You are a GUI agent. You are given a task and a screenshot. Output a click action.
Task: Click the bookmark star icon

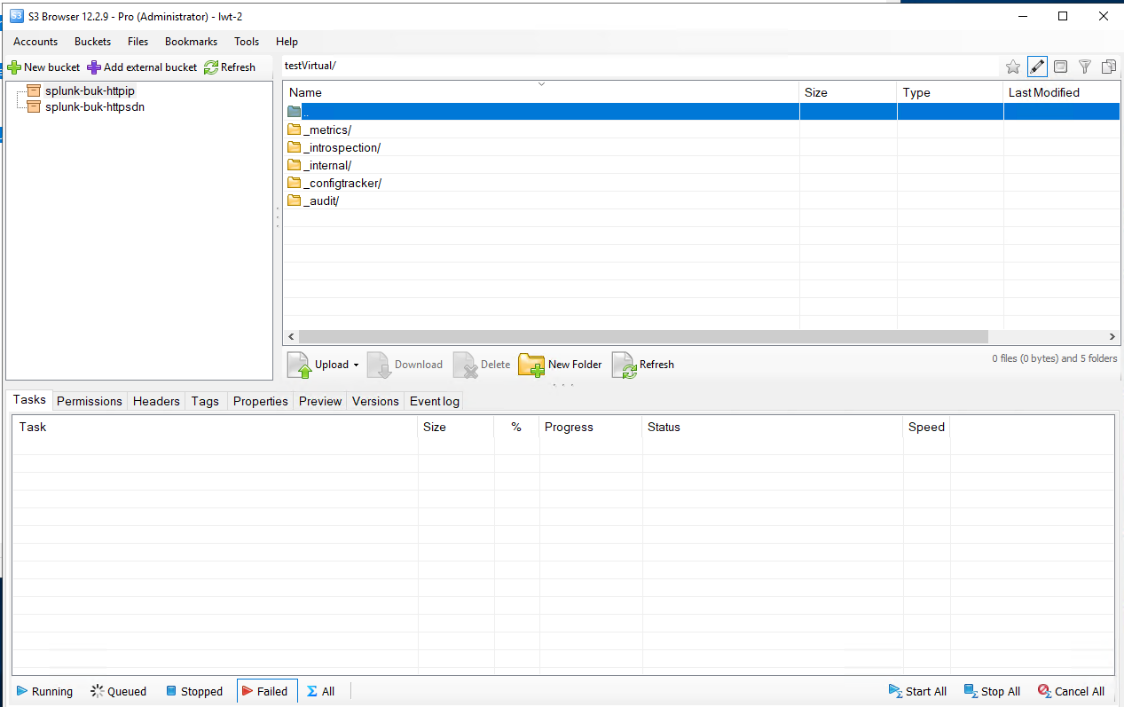click(x=1013, y=67)
